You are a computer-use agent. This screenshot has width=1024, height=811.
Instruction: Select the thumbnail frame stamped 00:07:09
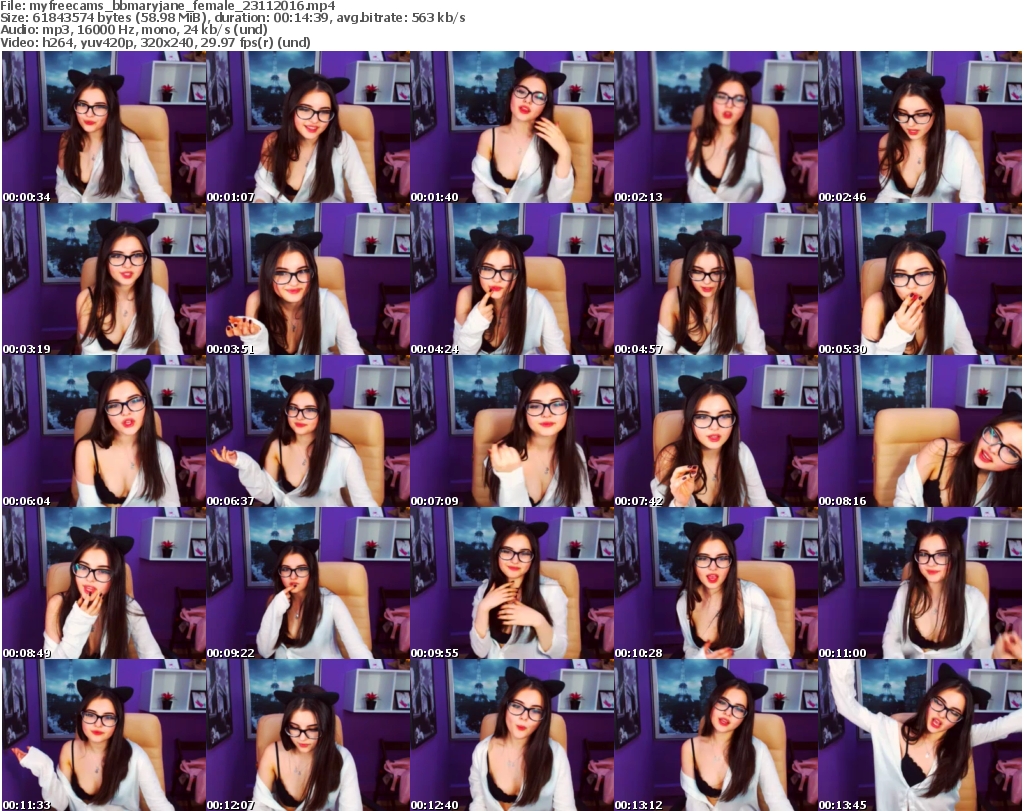pyautogui.click(x=512, y=432)
